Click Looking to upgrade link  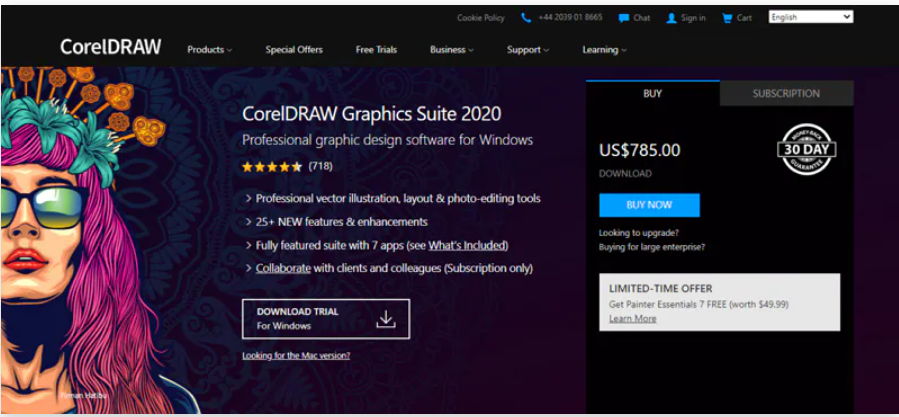point(639,233)
